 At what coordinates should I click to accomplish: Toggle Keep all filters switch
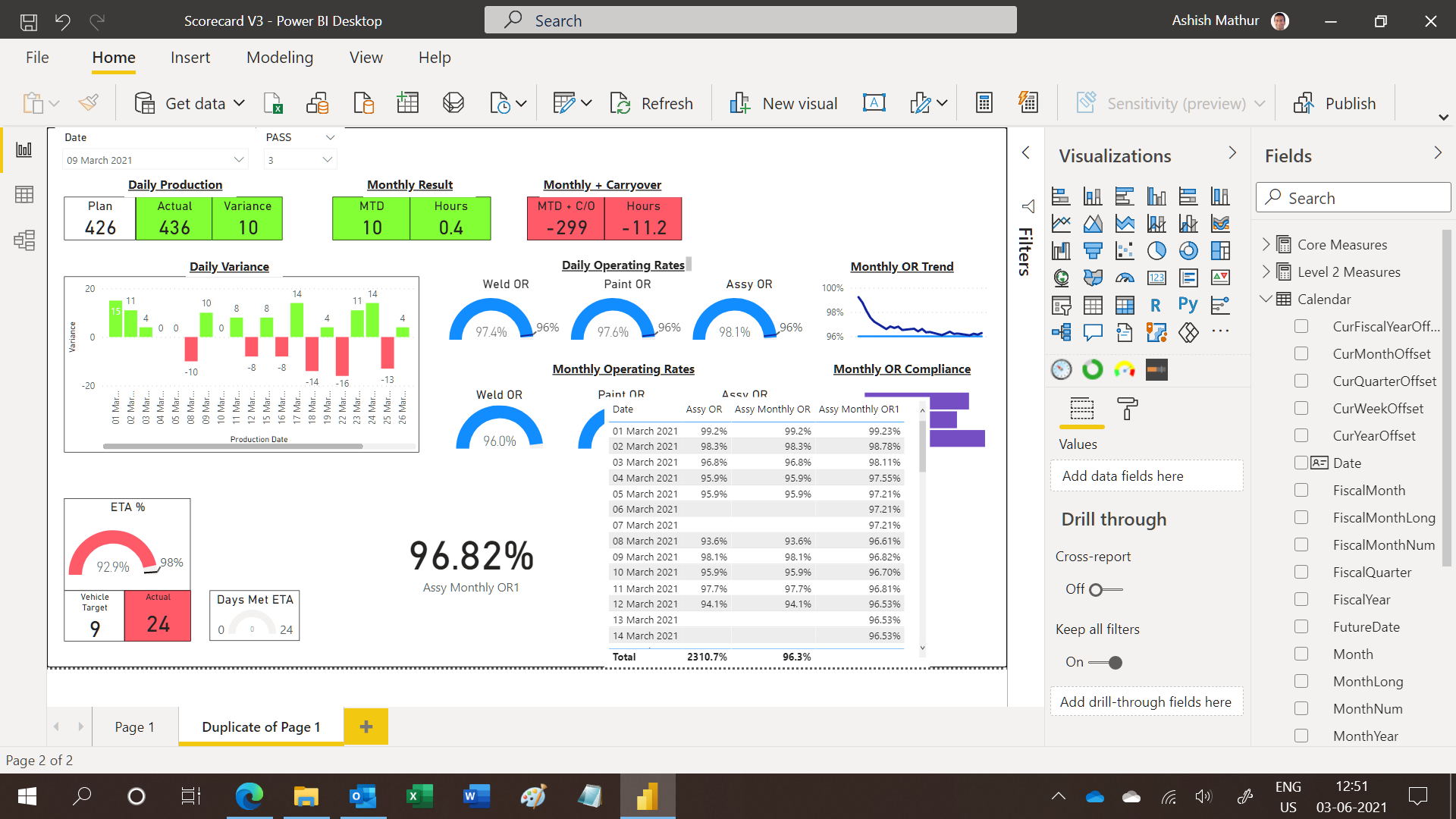pos(1106,662)
